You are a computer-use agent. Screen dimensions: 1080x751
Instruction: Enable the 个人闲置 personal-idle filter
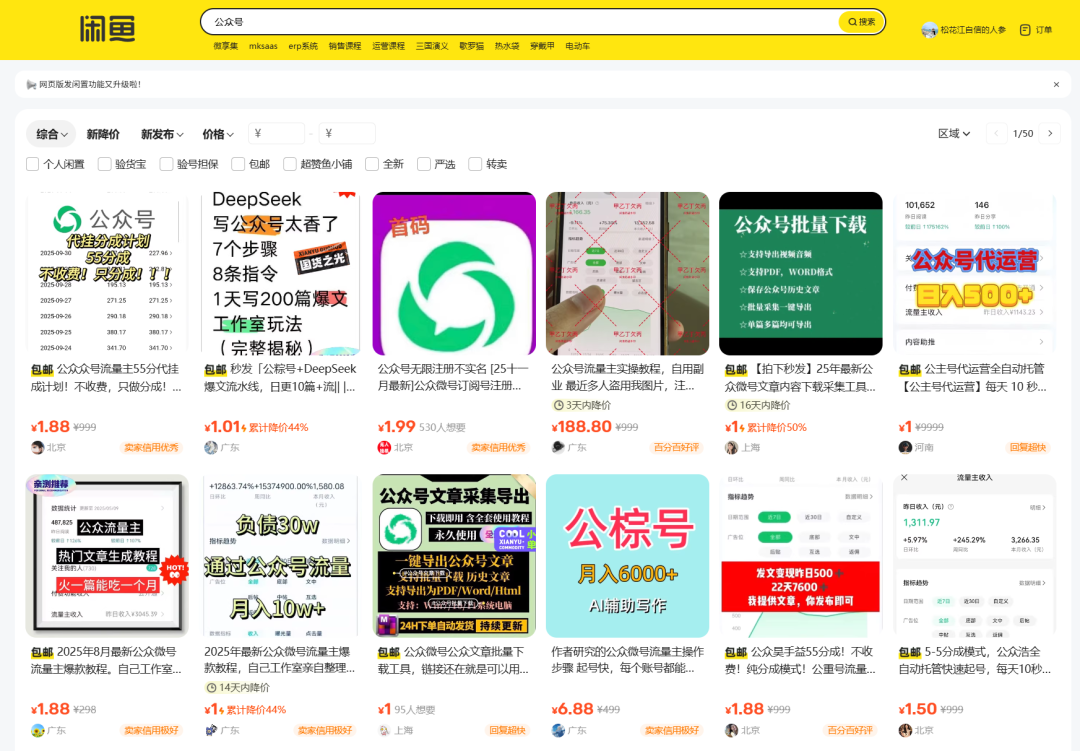[33, 164]
